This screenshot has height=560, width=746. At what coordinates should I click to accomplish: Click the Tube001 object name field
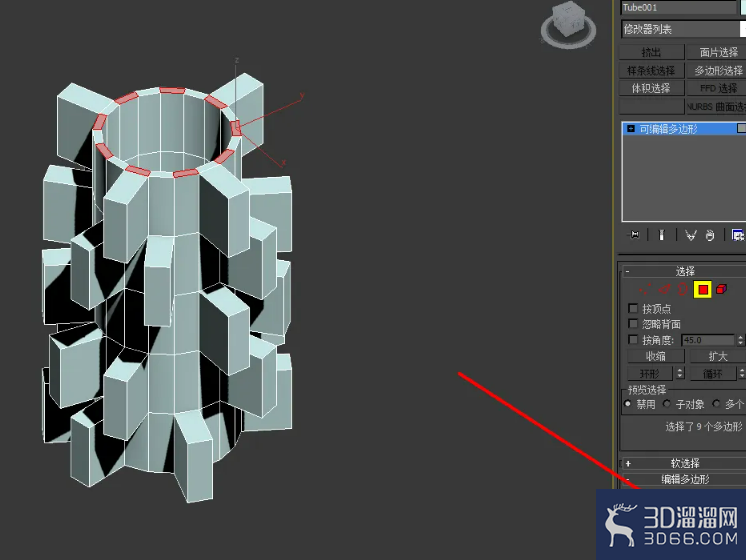679,7
